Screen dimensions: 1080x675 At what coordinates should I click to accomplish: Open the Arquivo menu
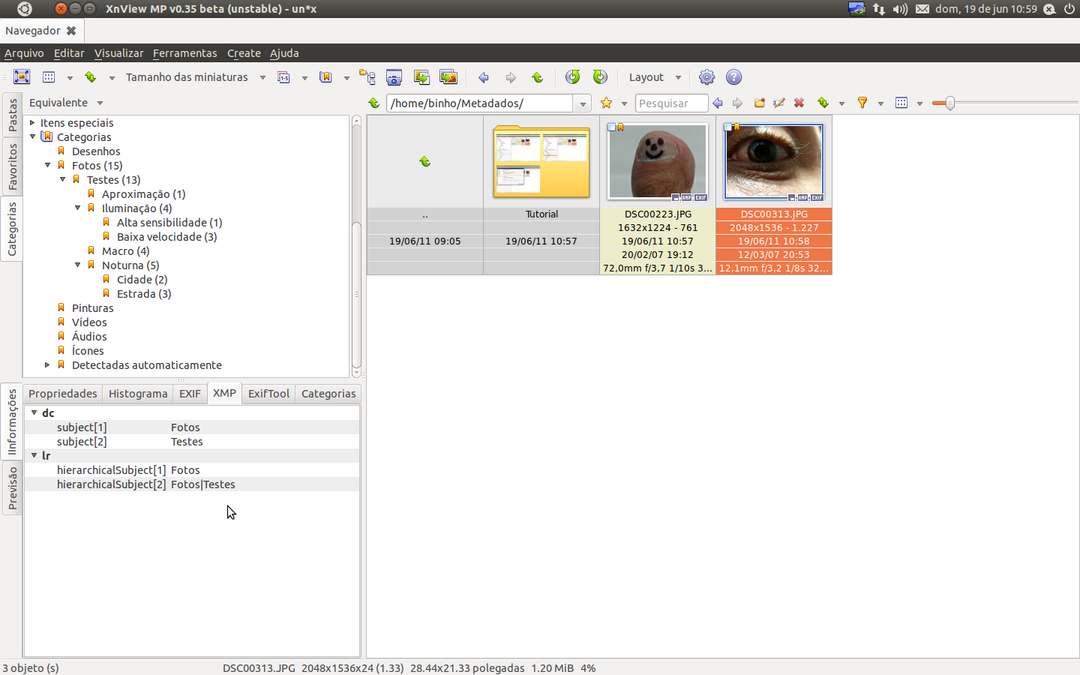pos(24,53)
